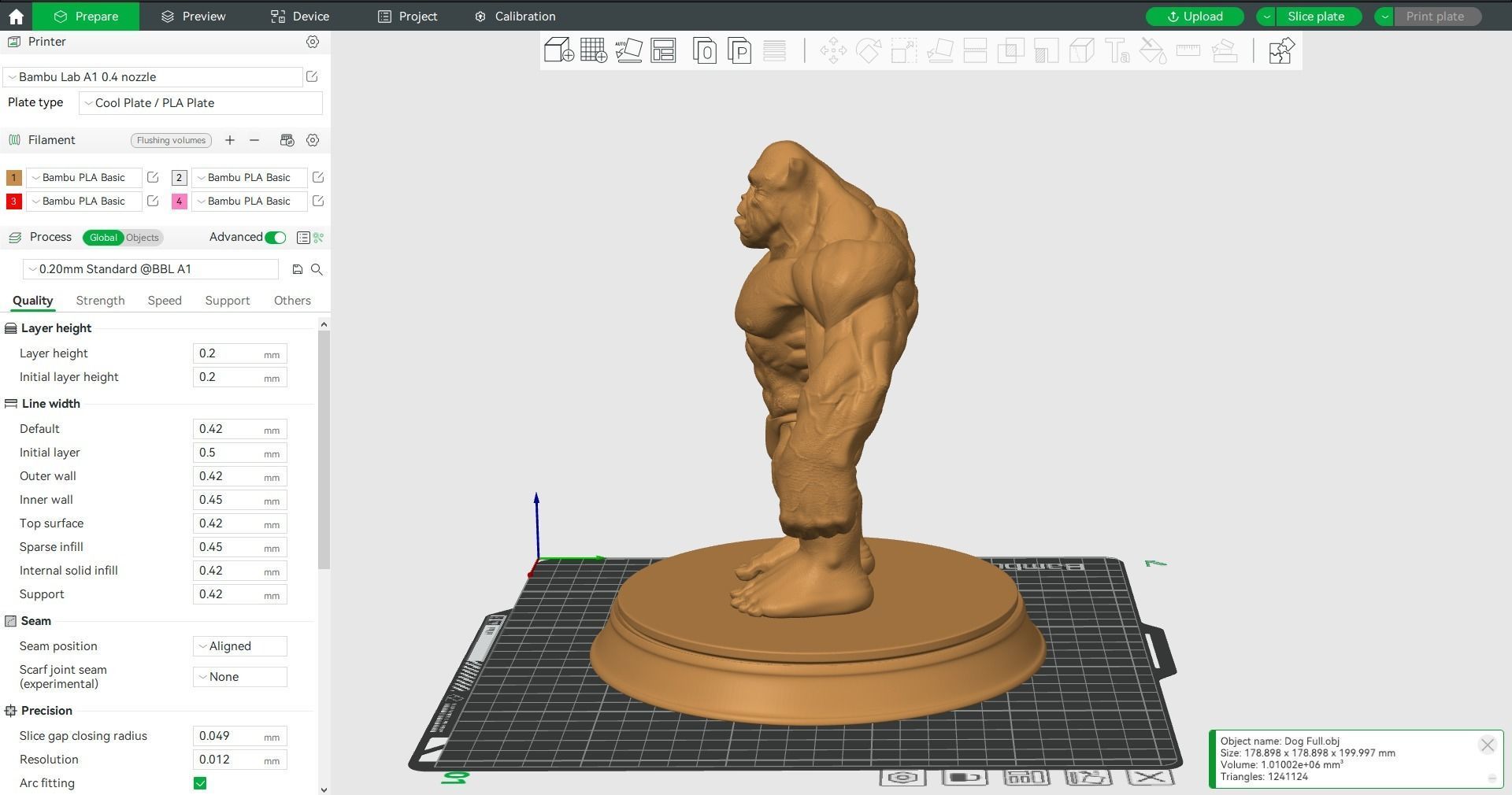Select the Lay on face tool
Image resolution: width=1512 pixels, height=795 pixels.
click(940, 51)
